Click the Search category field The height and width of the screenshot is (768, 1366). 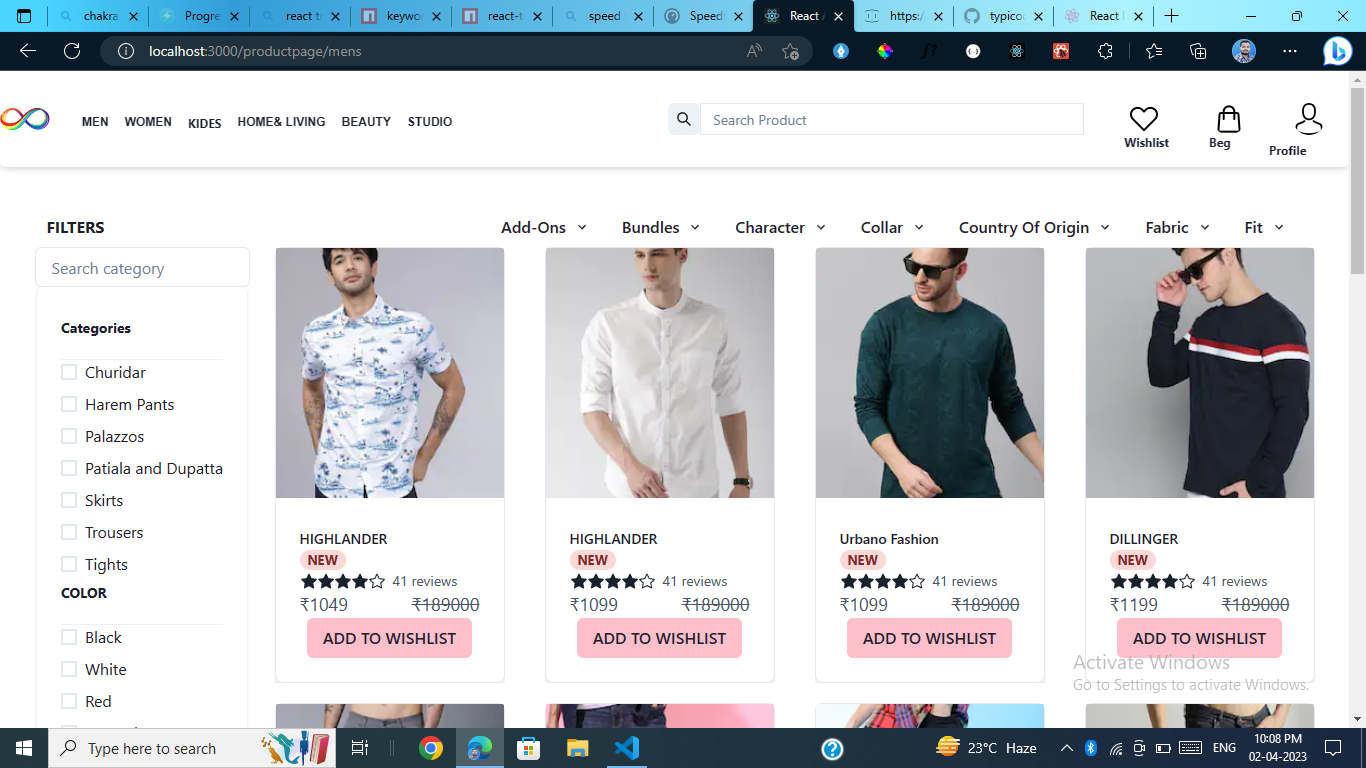point(142,268)
